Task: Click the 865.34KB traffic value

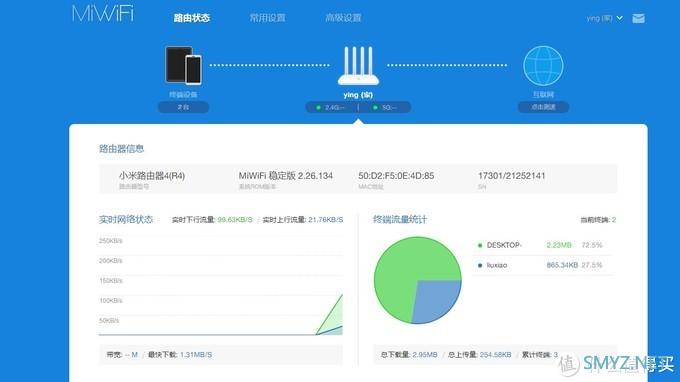Action: 562,265
